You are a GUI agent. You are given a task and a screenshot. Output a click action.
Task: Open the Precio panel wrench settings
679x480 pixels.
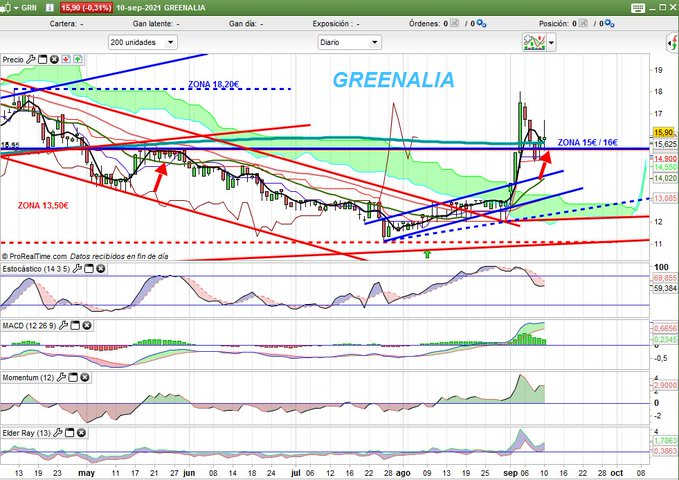pos(31,59)
